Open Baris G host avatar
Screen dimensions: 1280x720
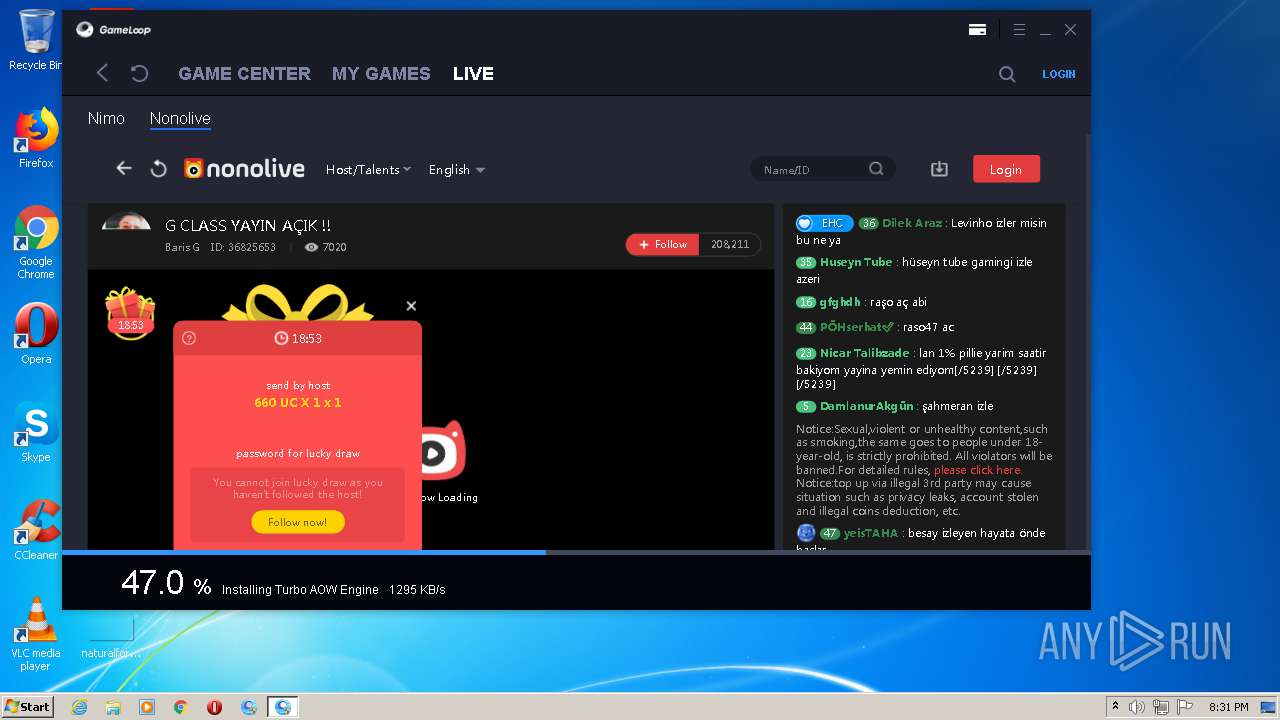pos(126,221)
